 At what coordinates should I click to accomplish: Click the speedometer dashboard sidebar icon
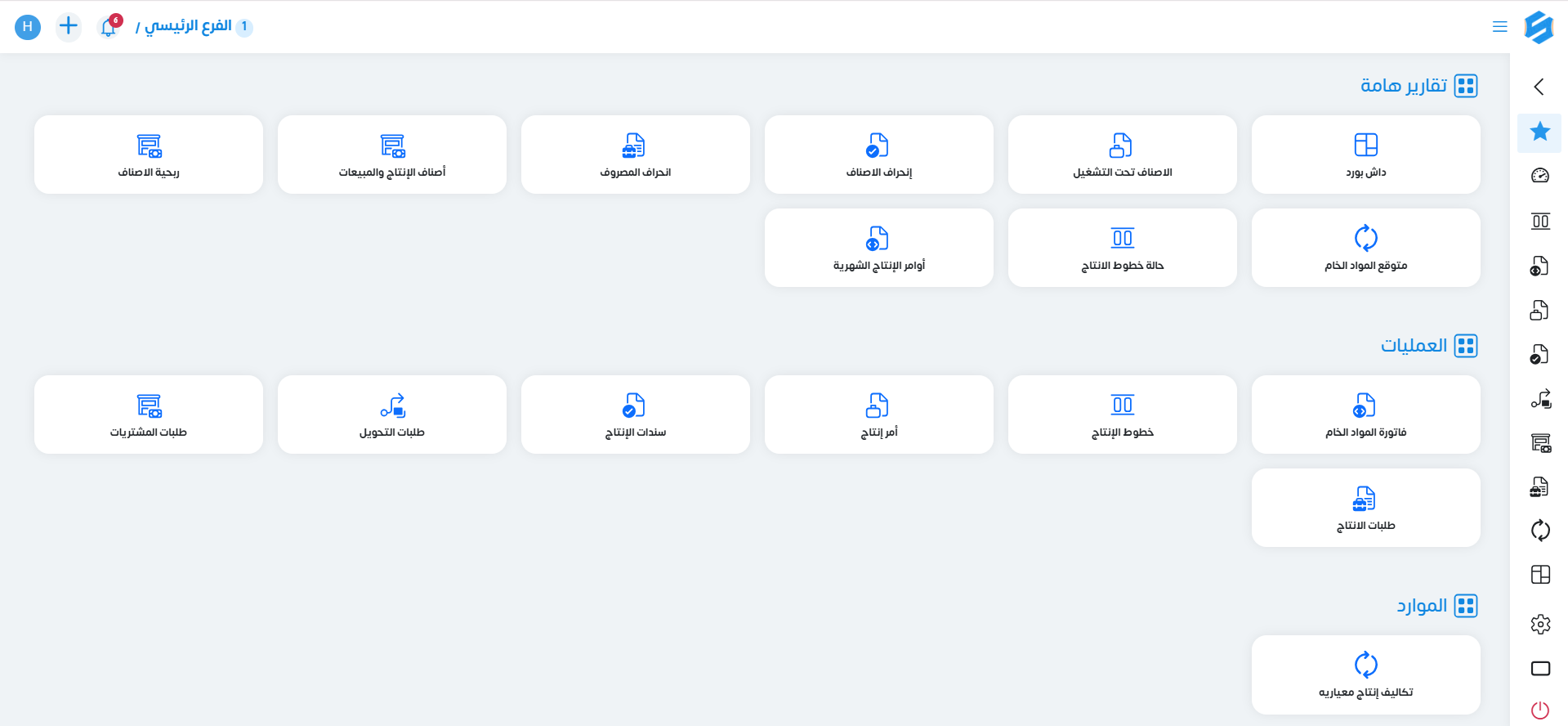1539,176
